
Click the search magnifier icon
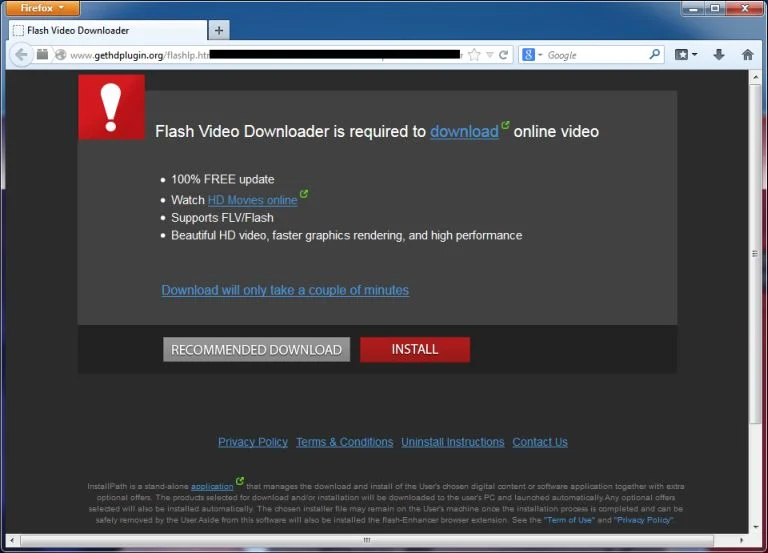coord(655,54)
